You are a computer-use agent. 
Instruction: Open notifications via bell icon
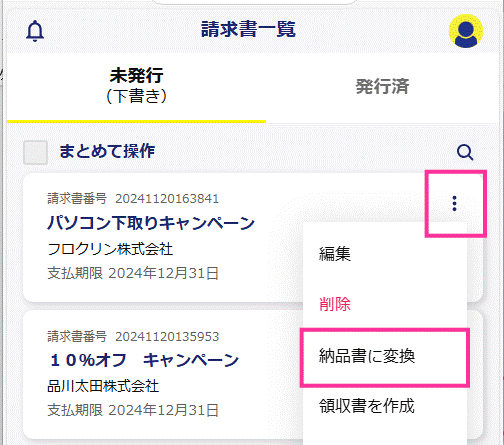[x=35, y=31]
